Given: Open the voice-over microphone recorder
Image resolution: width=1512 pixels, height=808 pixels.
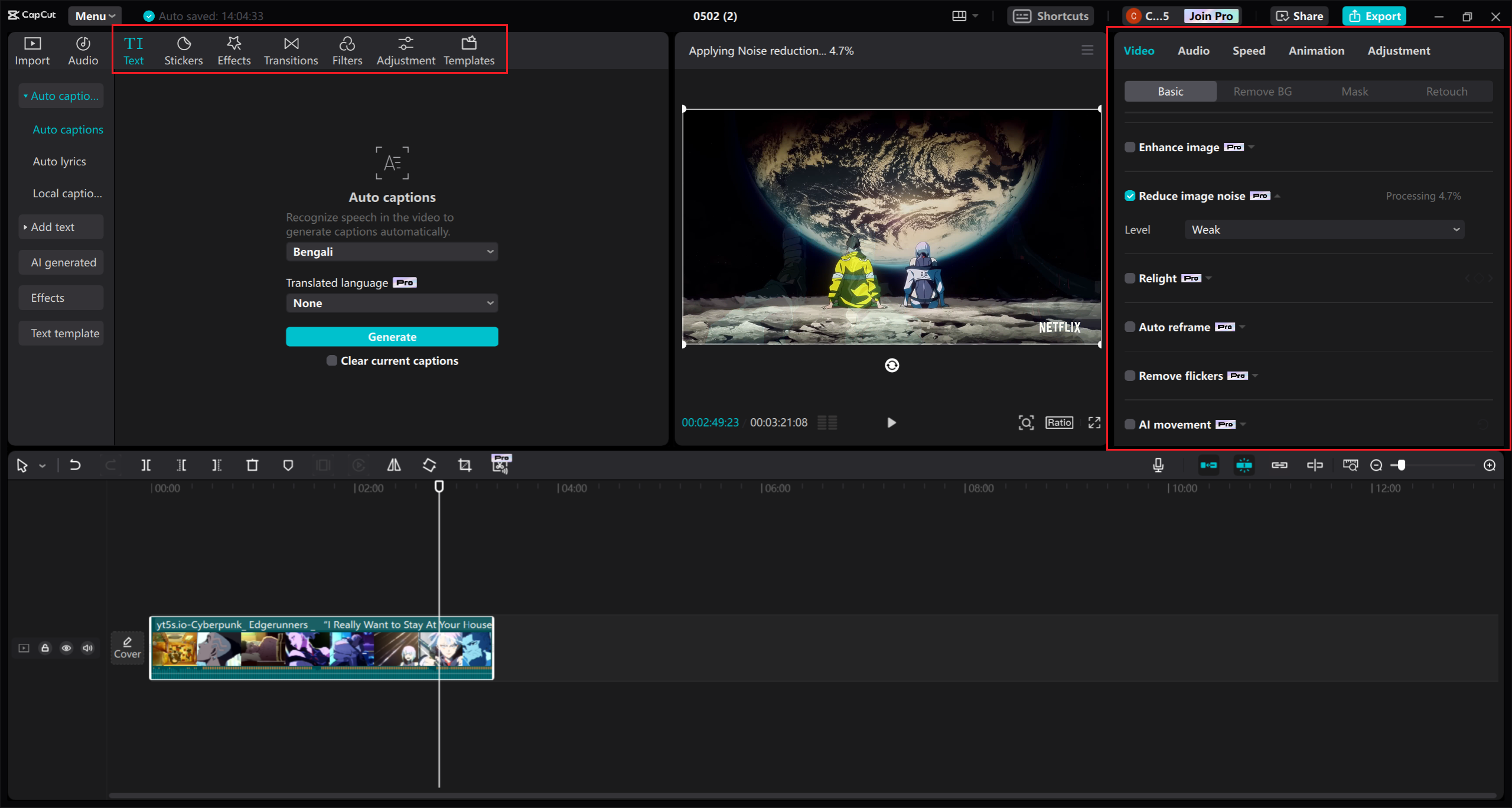Looking at the screenshot, I should [1158, 465].
